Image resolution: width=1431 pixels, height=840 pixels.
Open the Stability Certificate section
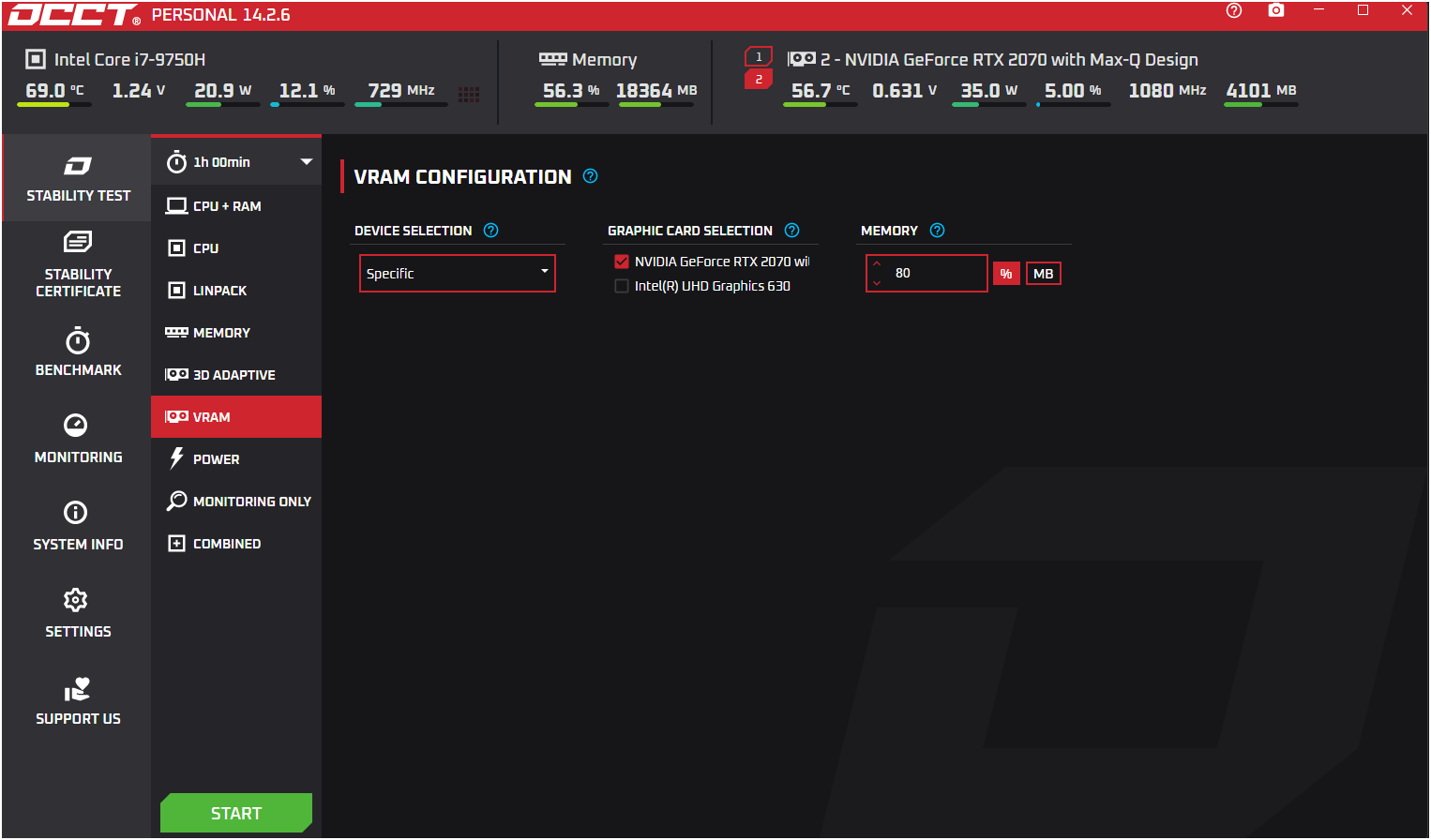pyautogui.click(x=78, y=265)
